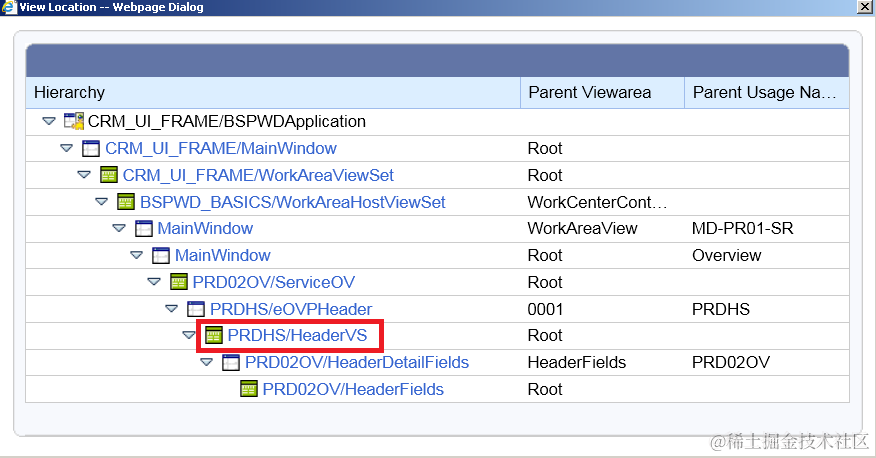This screenshot has width=876, height=458.
Task: Open the CRM_UI_FRAME/MainWindow link
Action: [x=221, y=149]
